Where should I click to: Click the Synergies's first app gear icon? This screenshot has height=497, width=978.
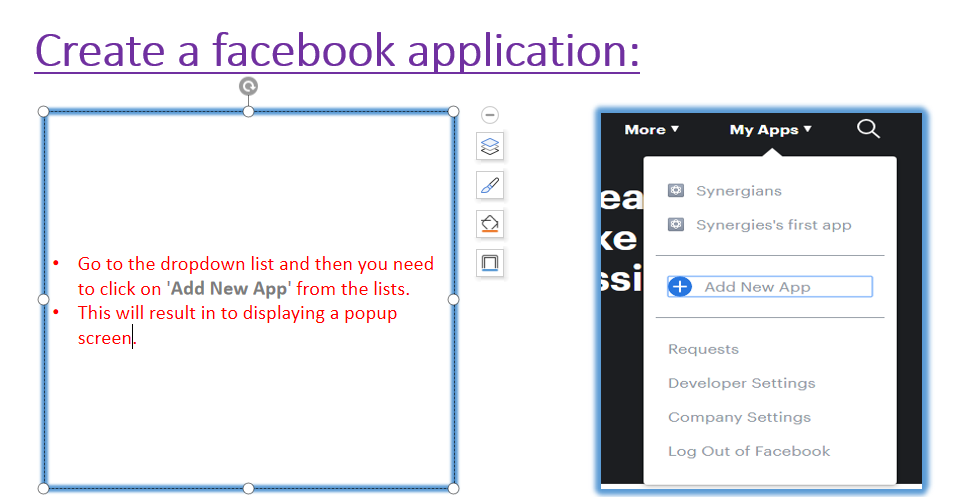pos(675,224)
